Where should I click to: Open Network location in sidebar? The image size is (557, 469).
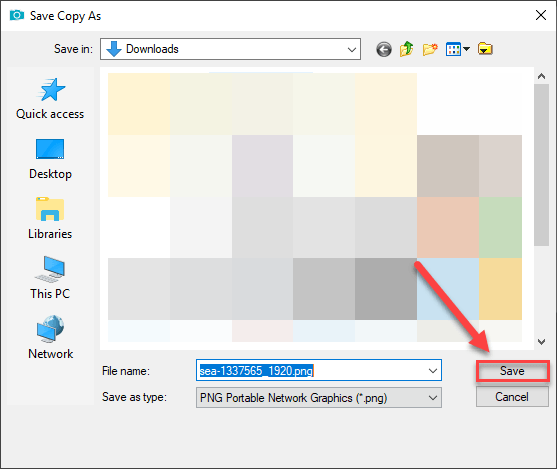coord(50,338)
